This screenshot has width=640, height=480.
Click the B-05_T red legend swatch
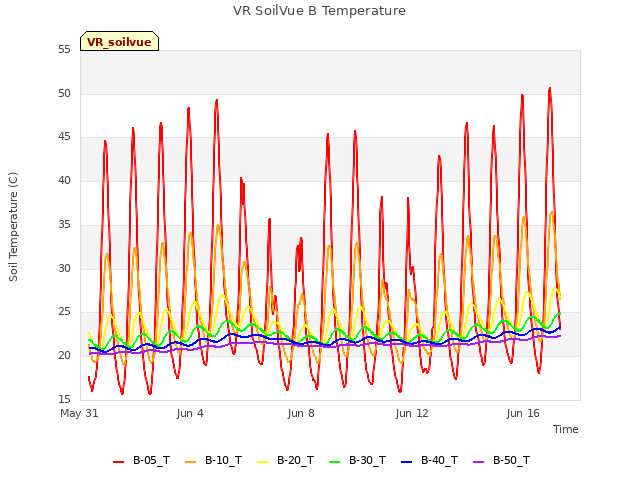(x=118, y=462)
